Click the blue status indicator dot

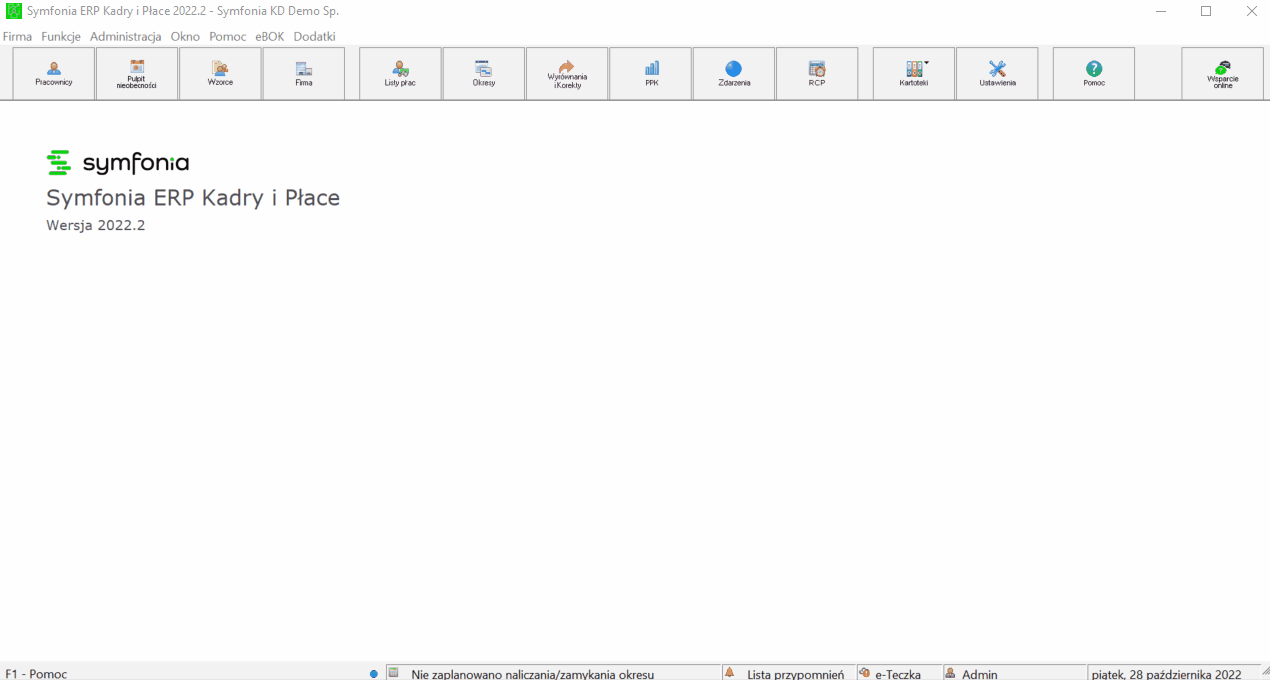point(374,674)
